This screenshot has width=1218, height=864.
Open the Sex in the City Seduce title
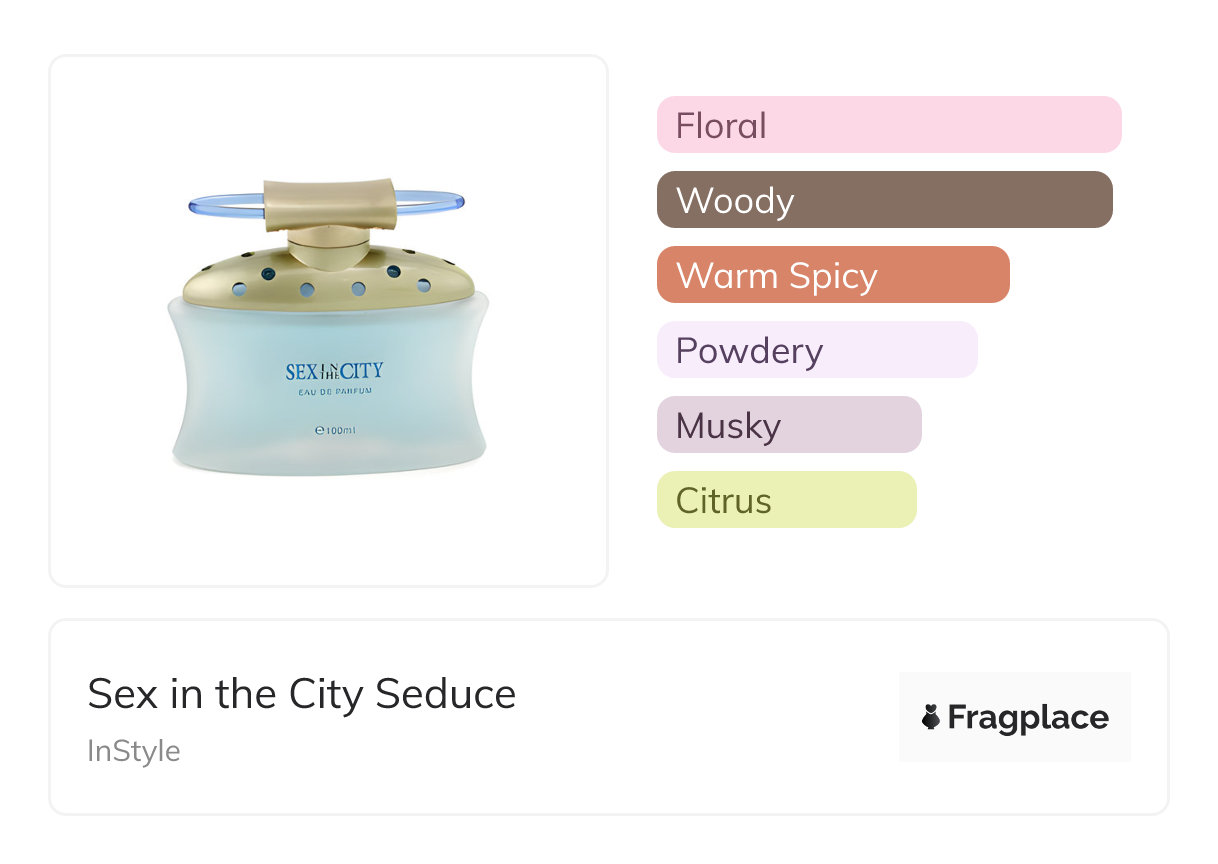tap(301, 694)
